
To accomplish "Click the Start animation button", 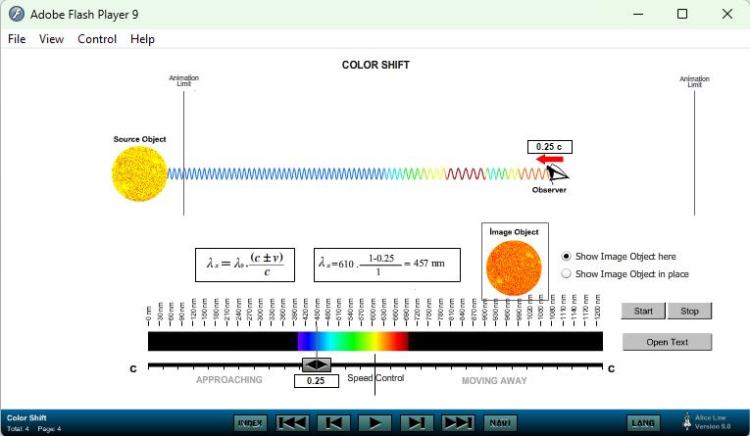I will [x=643, y=311].
